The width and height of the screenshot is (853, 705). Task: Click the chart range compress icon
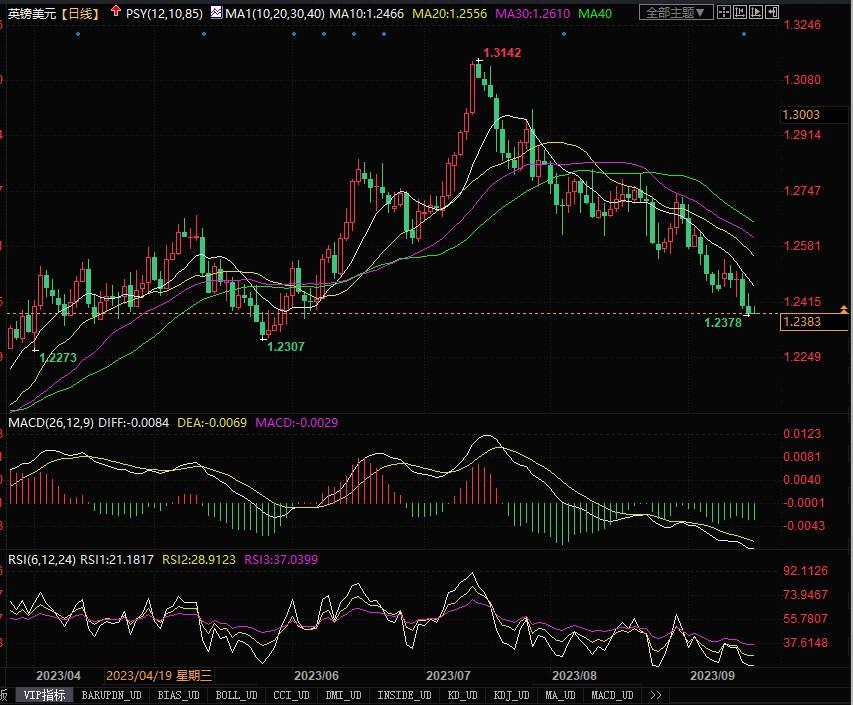coord(740,12)
